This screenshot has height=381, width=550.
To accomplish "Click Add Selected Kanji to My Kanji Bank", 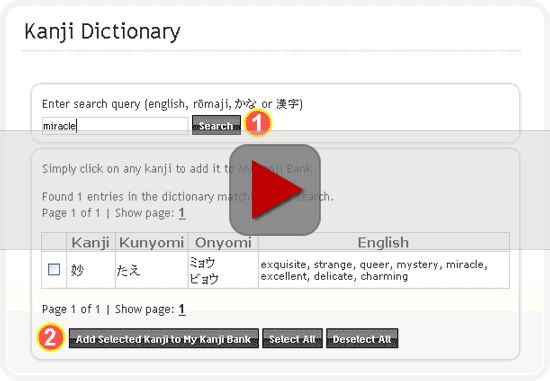I will [164, 339].
